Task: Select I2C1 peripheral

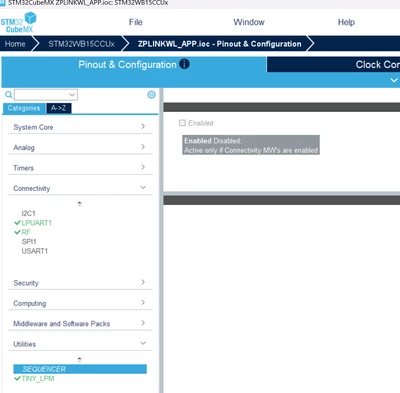Action: tap(28, 213)
